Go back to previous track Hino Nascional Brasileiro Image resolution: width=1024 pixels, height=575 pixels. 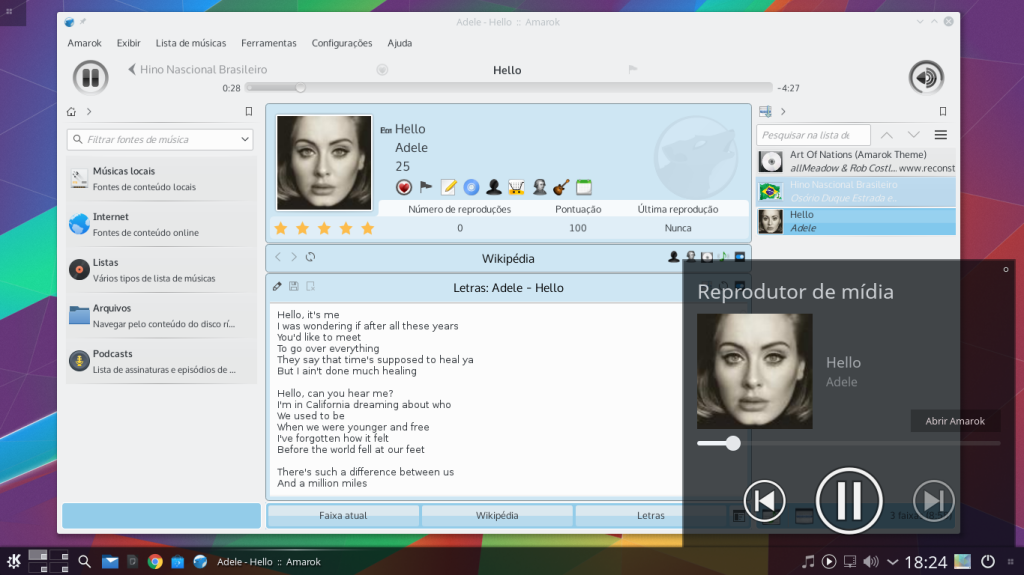[x=197, y=69]
